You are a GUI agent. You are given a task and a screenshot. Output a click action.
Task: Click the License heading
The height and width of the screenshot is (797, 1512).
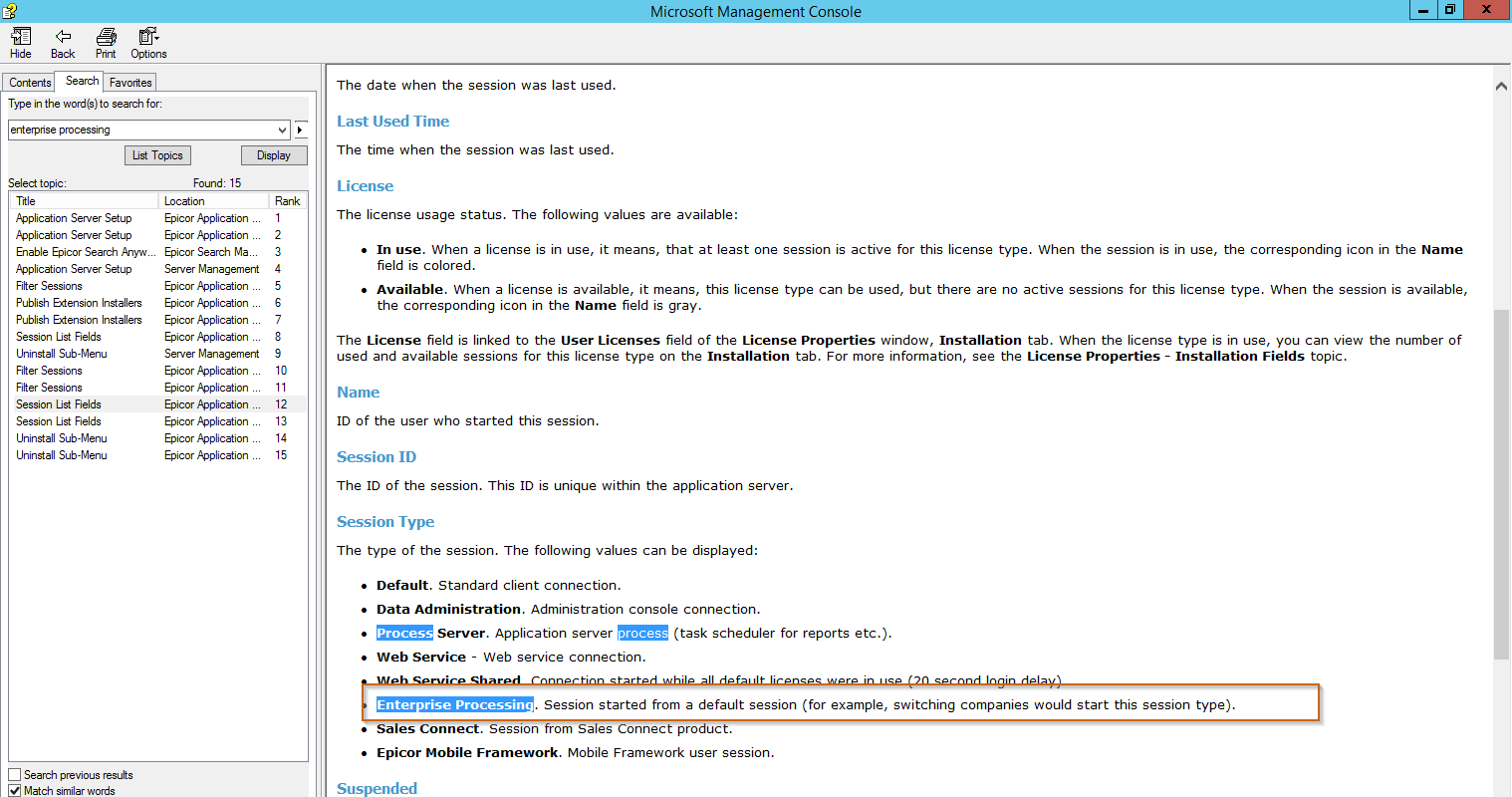365,186
